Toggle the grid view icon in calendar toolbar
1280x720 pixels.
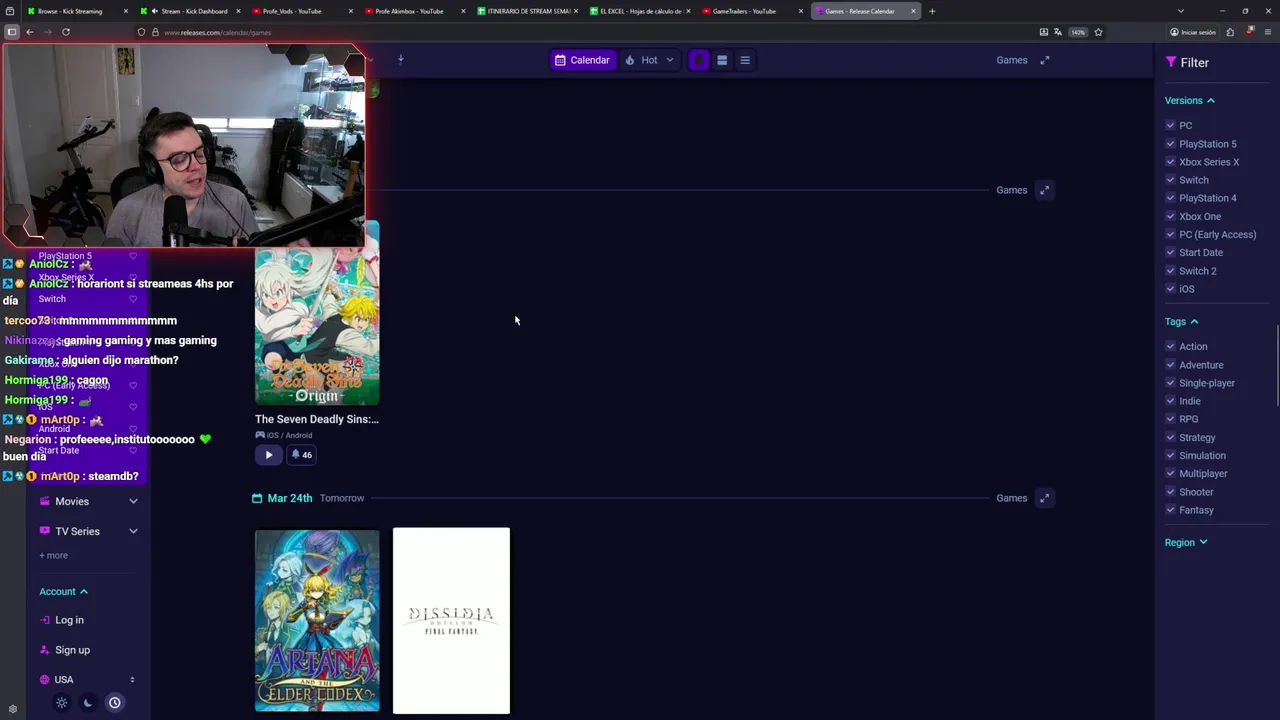[699, 60]
